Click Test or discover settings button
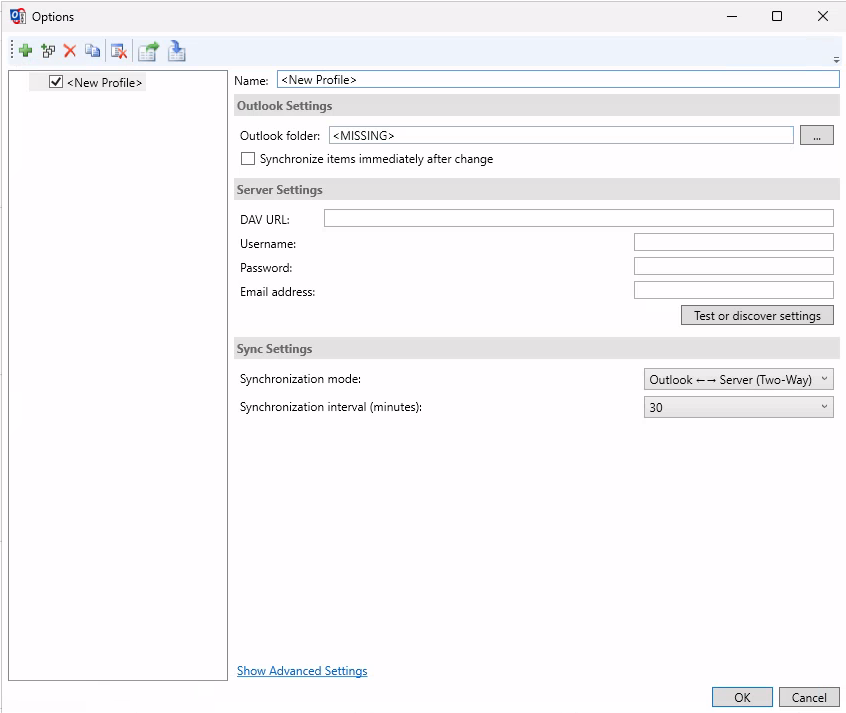Screen dimensions: 846x713 tap(757, 316)
